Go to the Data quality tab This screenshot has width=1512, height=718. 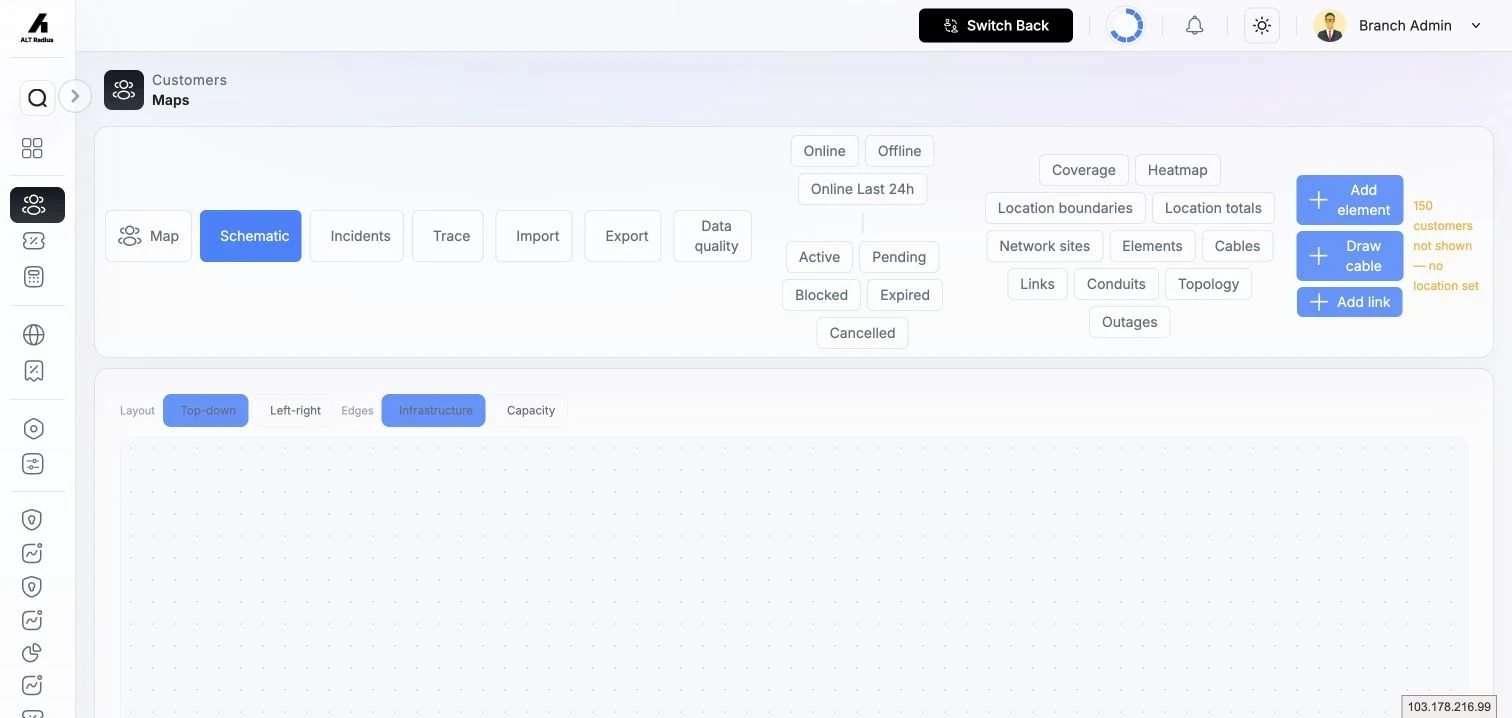[x=713, y=236]
